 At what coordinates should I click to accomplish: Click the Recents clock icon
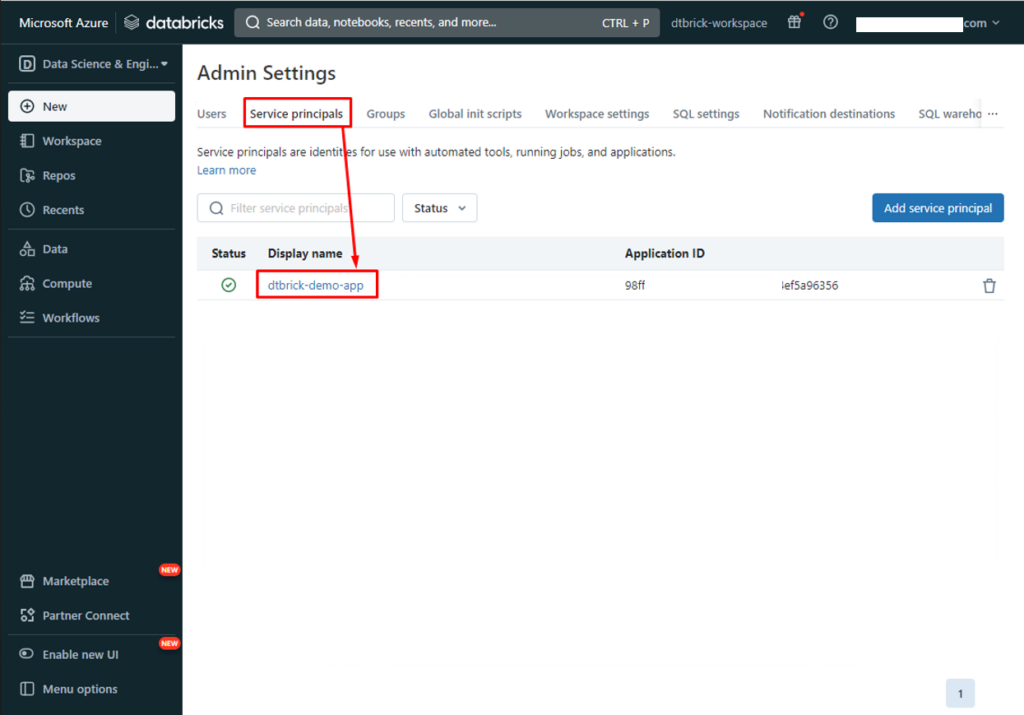click(27, 210)
